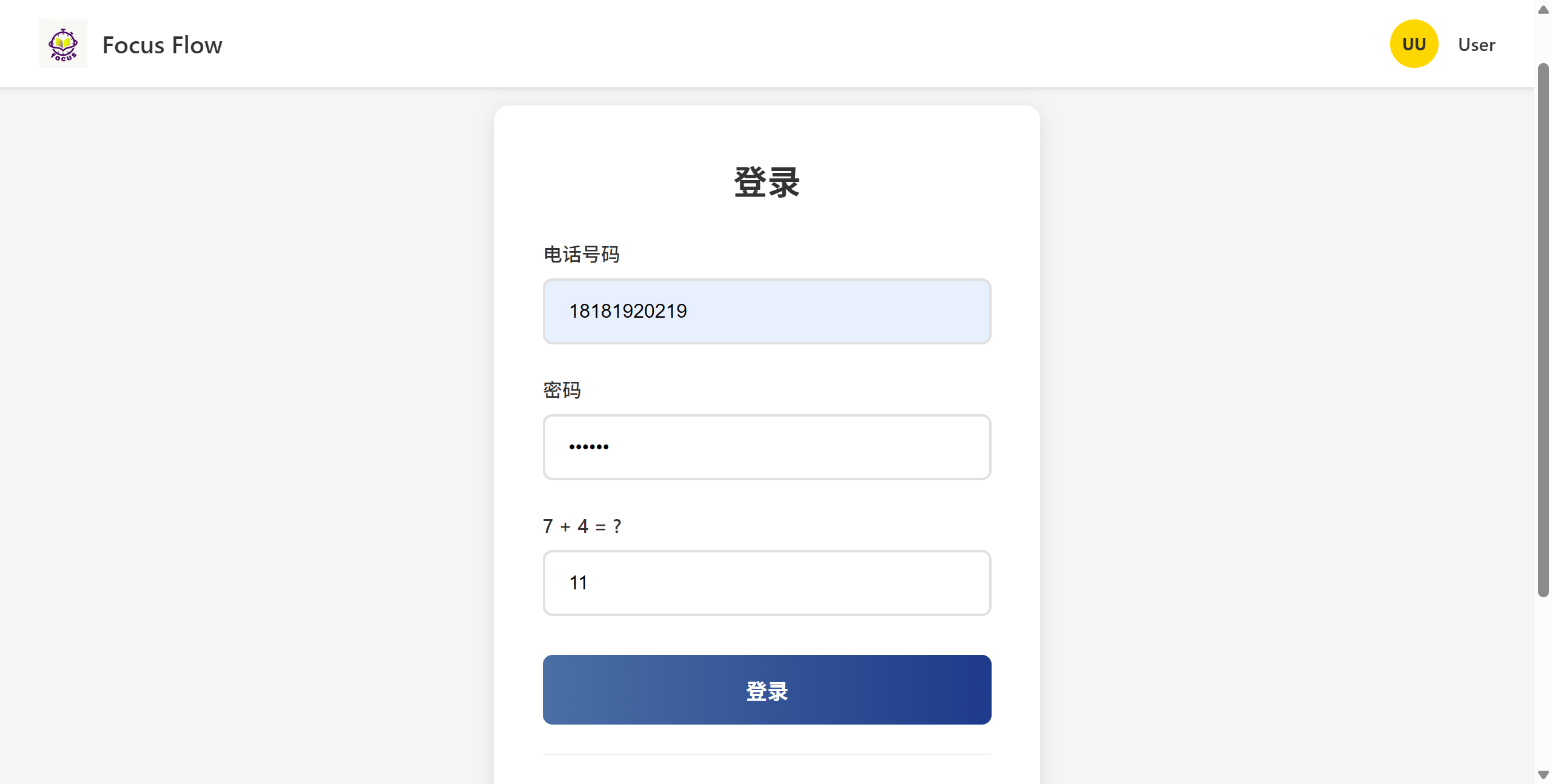Click the "Focus Flow" title to navigate home

point(161,44)
